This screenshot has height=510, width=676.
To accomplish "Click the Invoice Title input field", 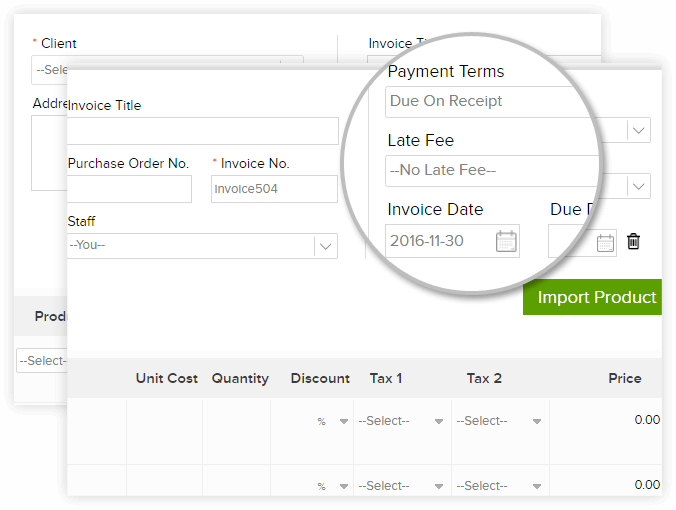I will (x=203, y=131).
